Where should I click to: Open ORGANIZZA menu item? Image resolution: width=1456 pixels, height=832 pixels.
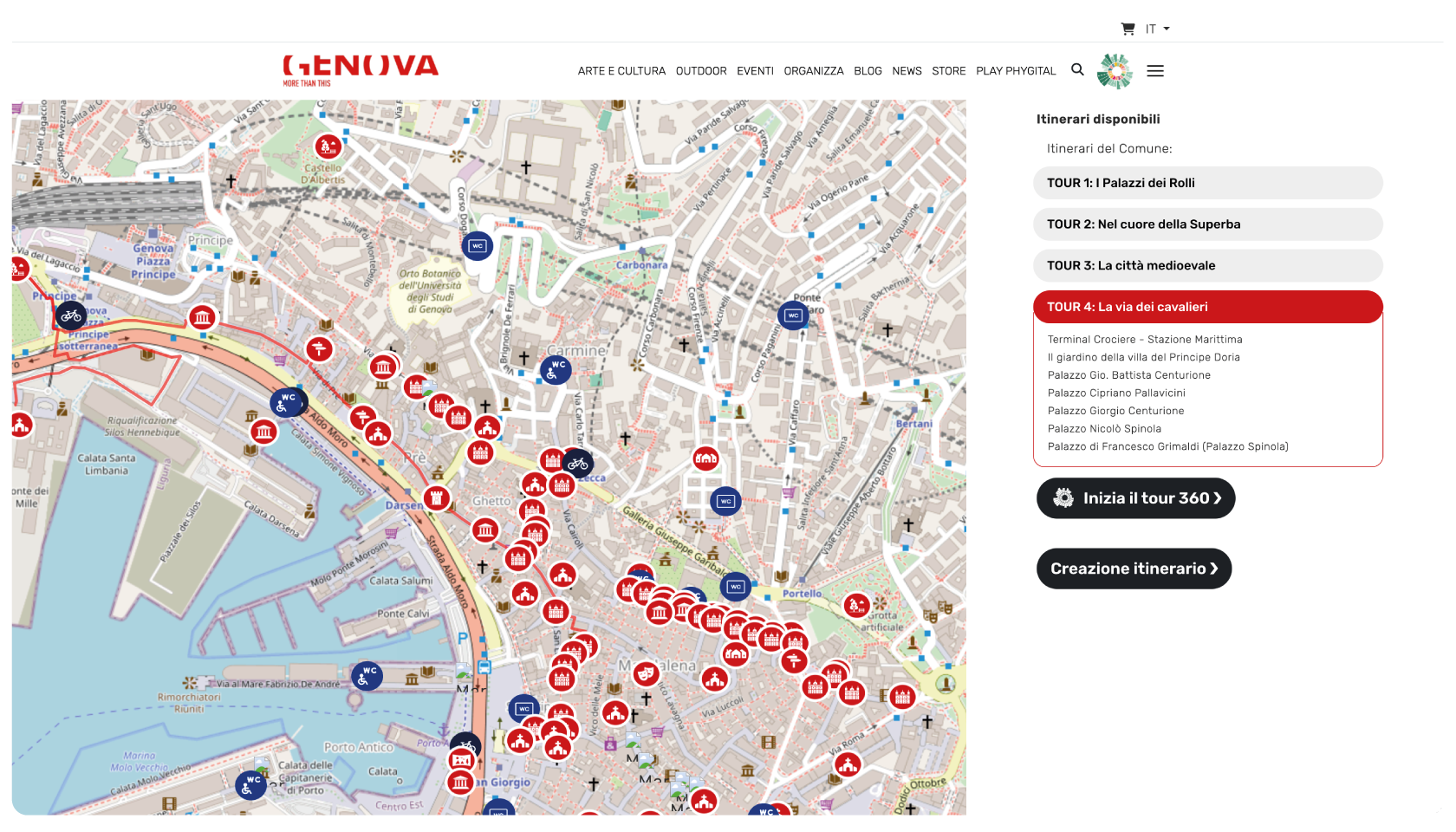[x=814, y=71]
